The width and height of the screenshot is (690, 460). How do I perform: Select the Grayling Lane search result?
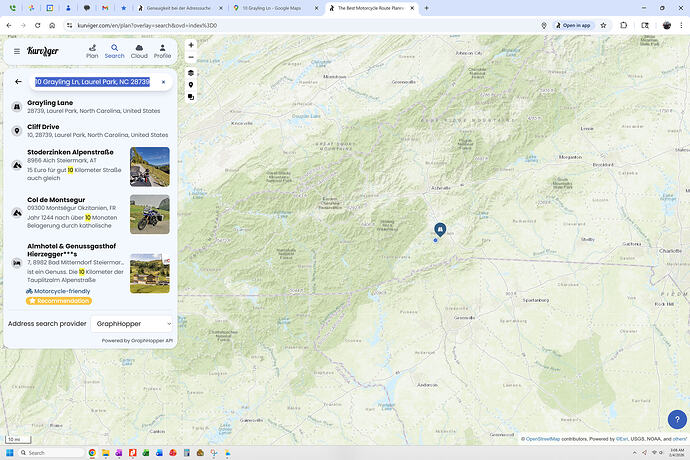tap(90, 106)
